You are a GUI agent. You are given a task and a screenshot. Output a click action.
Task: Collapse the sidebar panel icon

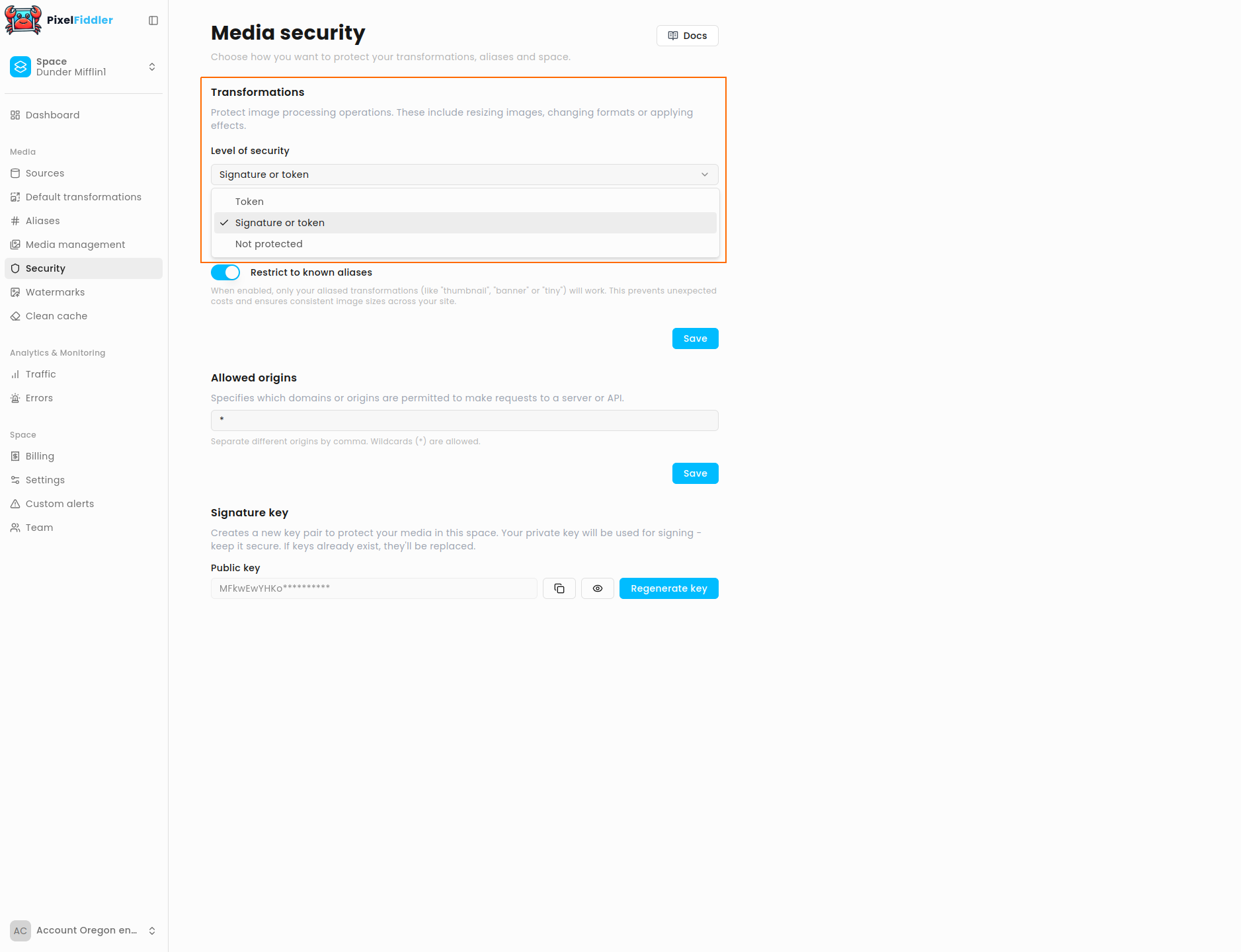tap(153, 20)
